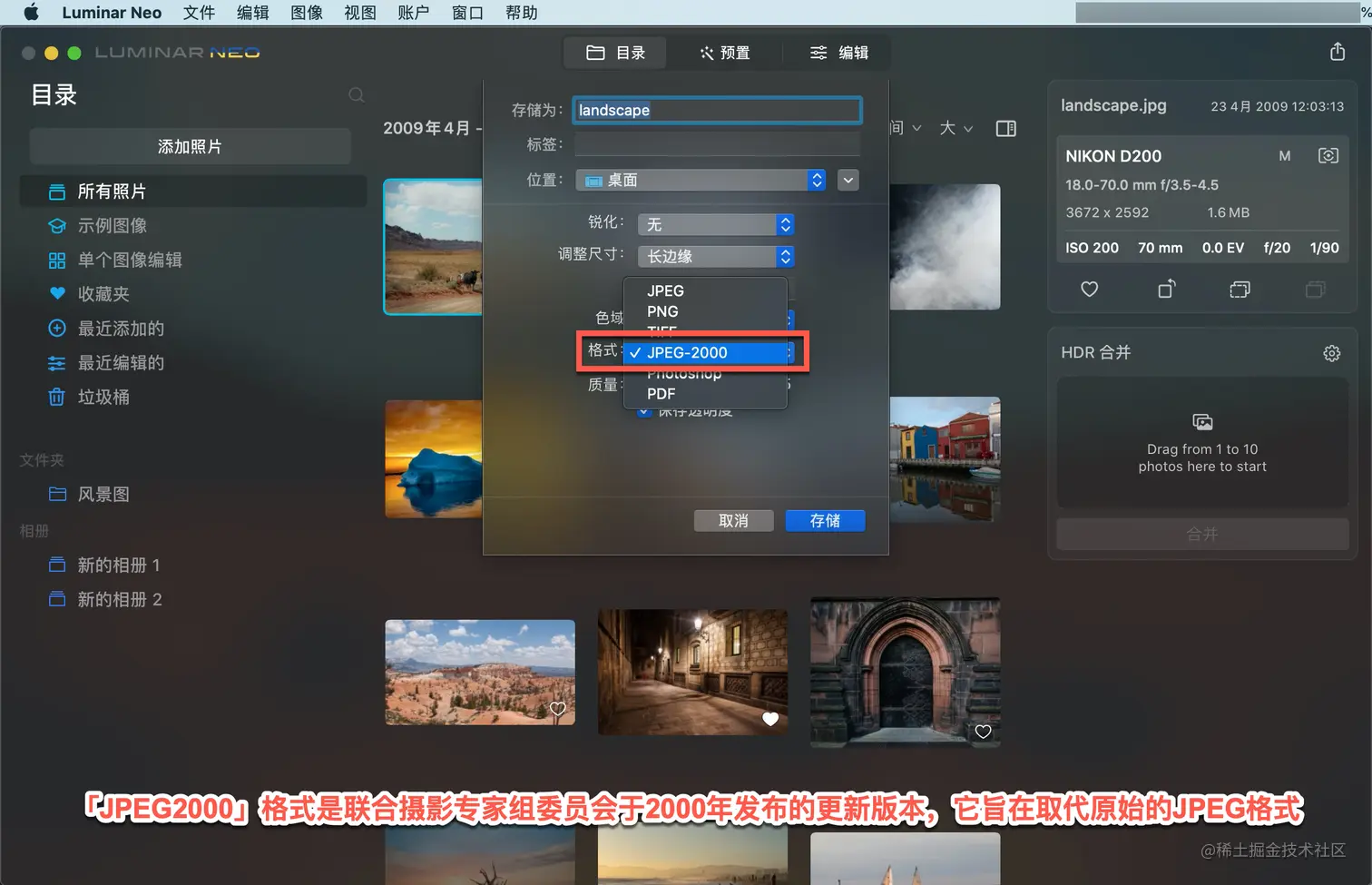
Task: Toggle favorite heart on night alley thumbnail
Action: point(770,719)
